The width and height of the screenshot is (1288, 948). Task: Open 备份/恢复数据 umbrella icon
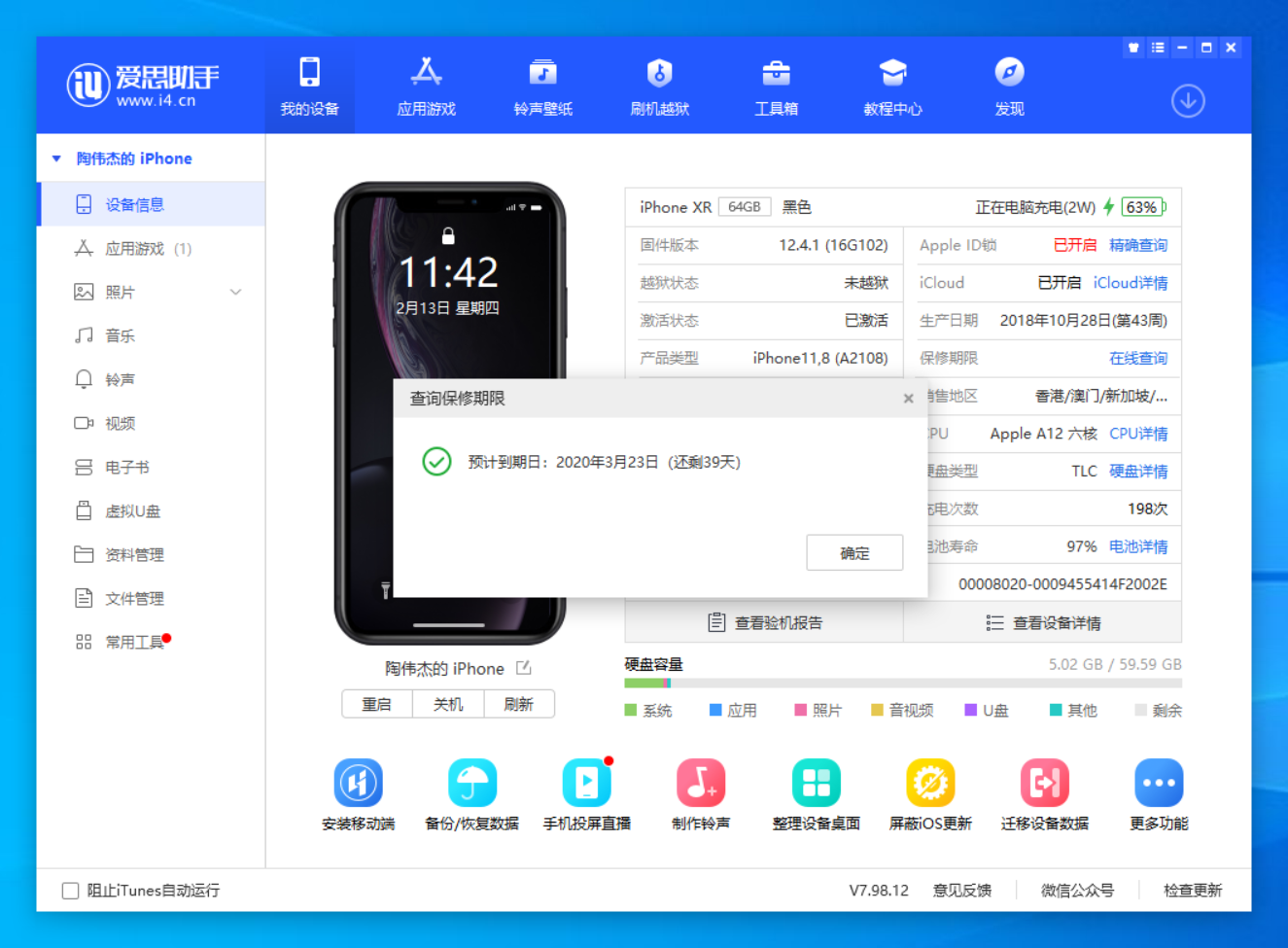click(x=472, y=783)
